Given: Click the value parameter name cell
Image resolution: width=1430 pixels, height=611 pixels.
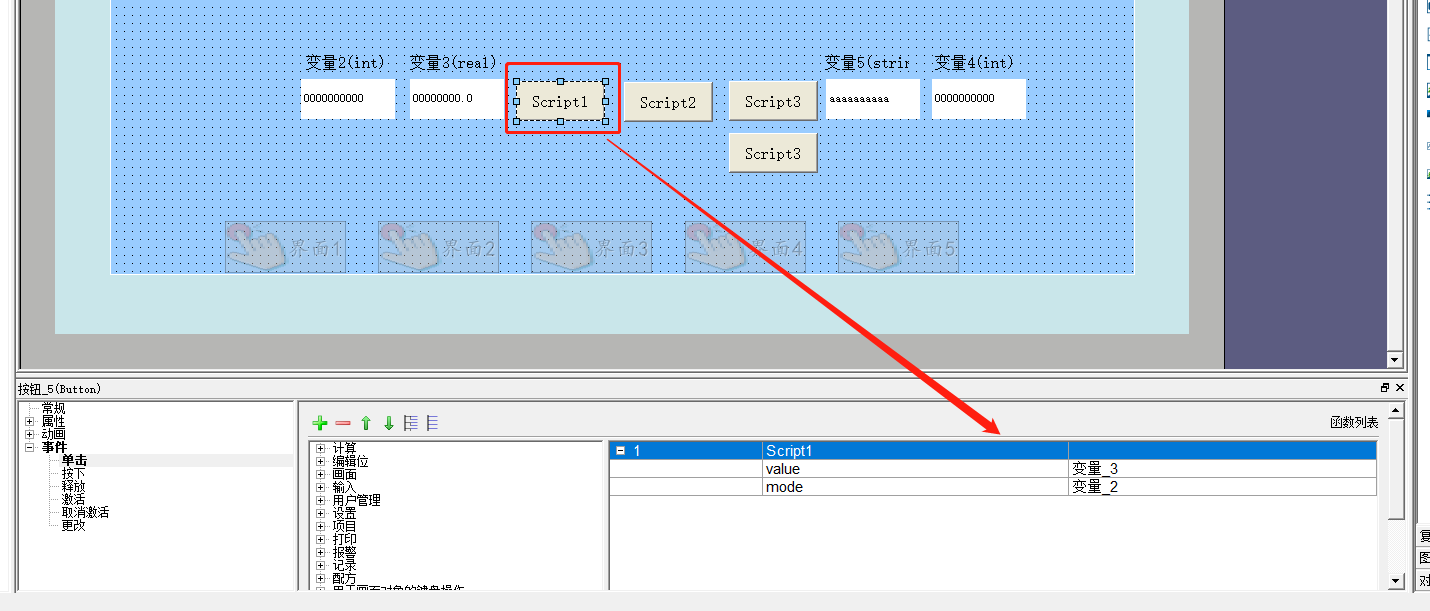Looking at the screenshot, I should (915, 469).
